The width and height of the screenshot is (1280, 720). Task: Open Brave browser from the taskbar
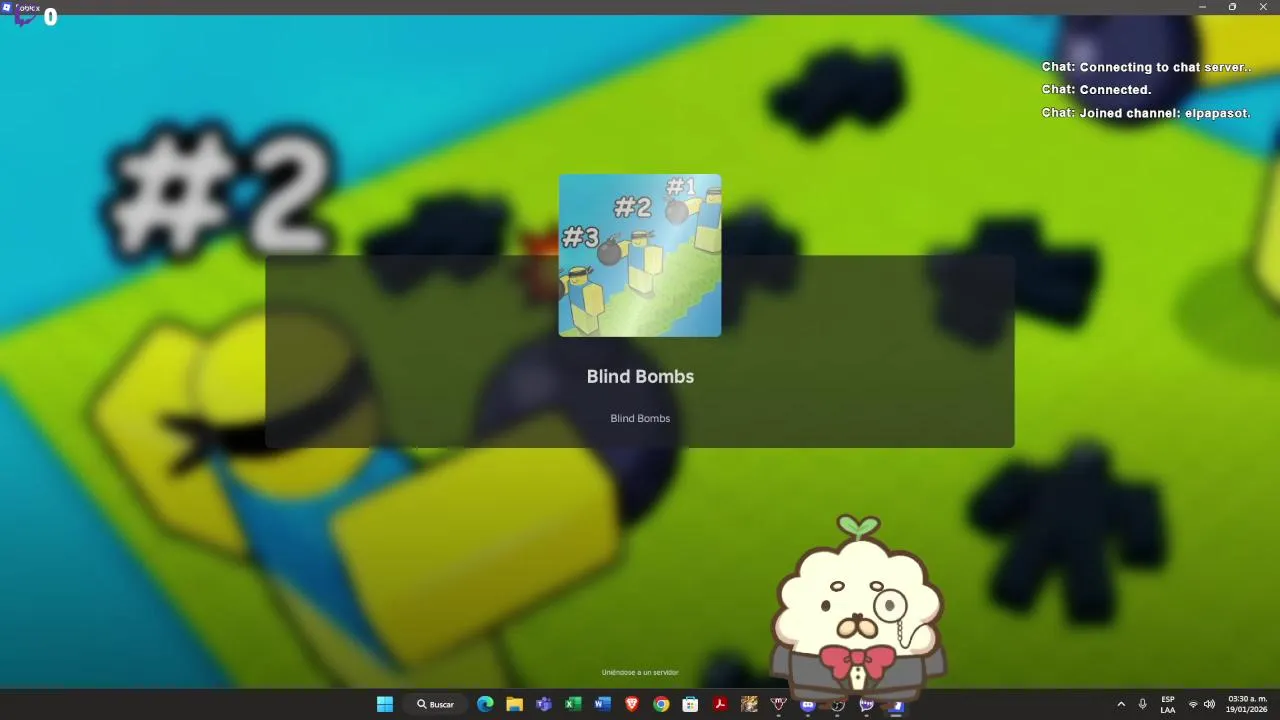click(x=632, y=704)
